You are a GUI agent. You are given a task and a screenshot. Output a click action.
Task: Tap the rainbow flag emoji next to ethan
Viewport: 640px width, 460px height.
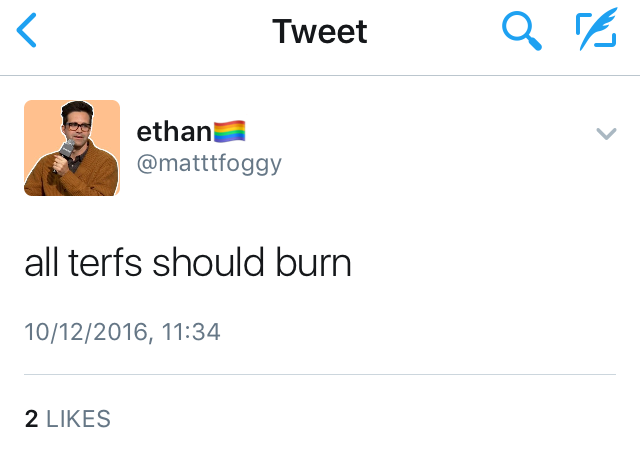tap(229, 131)
